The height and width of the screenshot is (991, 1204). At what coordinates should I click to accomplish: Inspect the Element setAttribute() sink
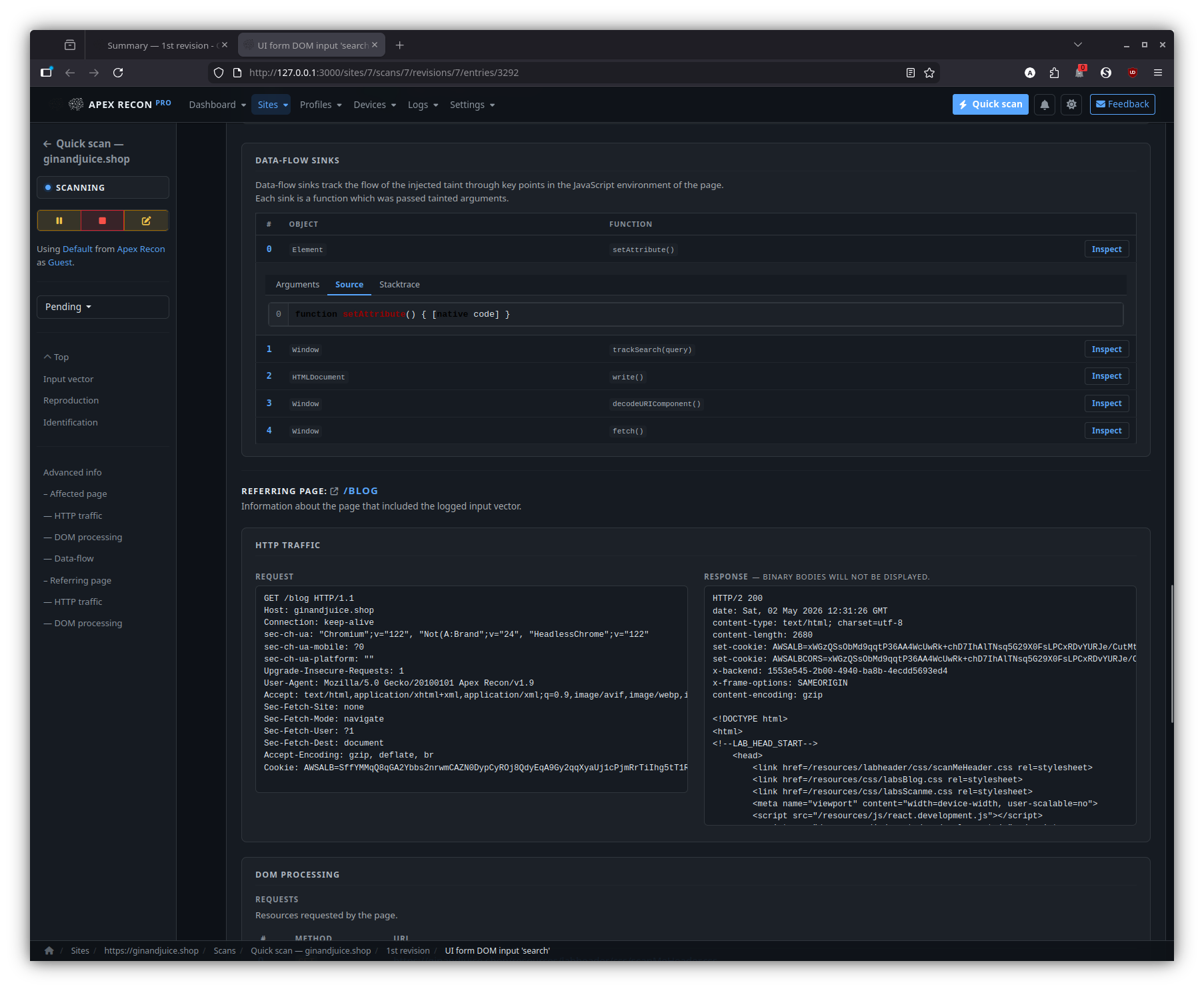pos(1107,249)
